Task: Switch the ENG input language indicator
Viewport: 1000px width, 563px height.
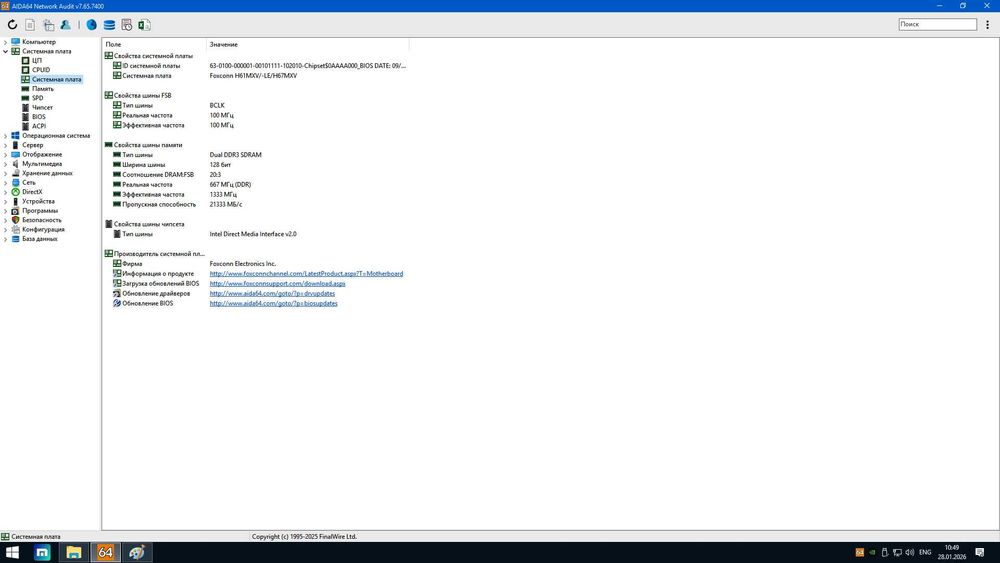Action: 925,552
